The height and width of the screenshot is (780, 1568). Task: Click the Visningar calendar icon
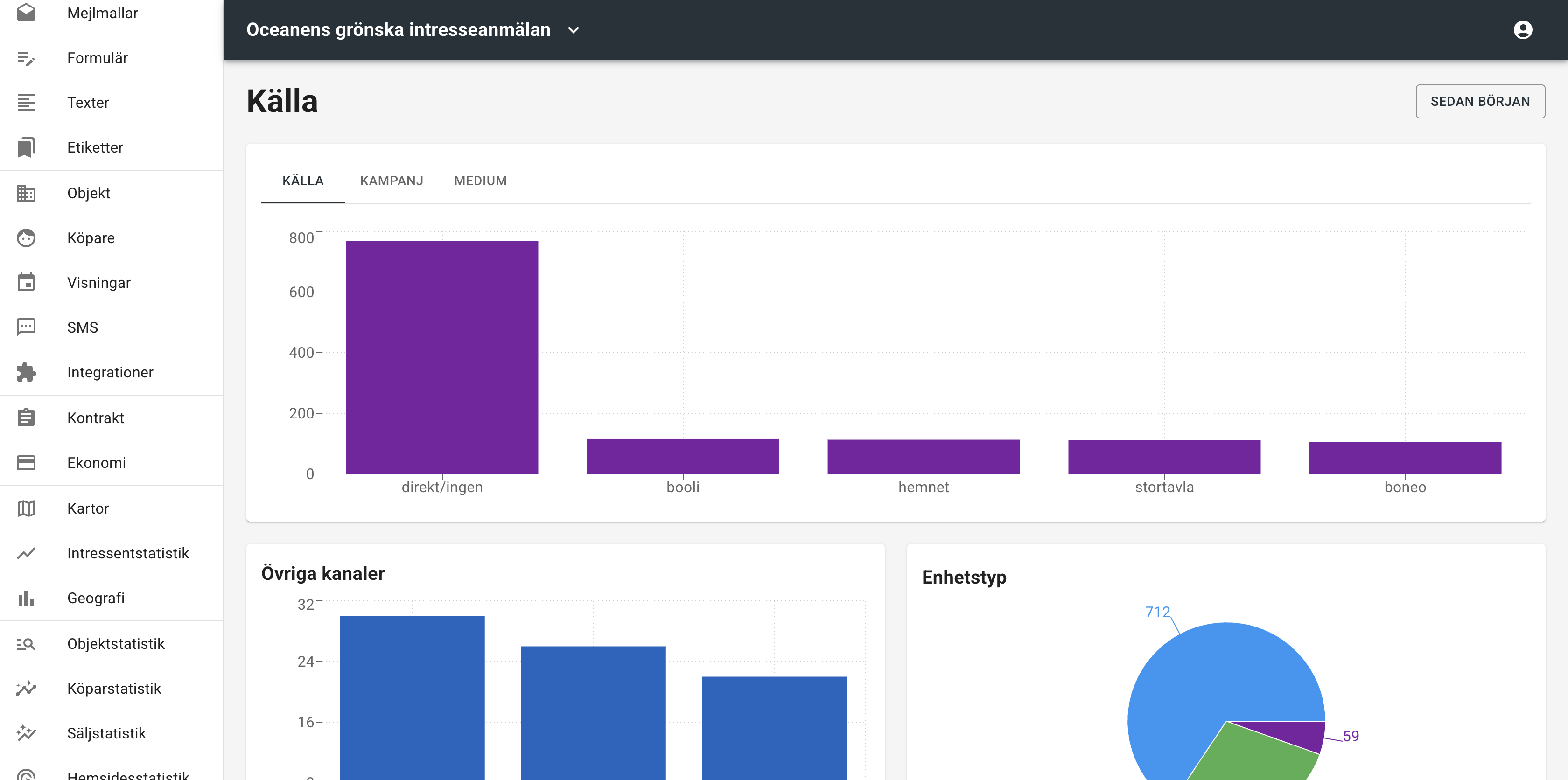click(x=26, y=282)
